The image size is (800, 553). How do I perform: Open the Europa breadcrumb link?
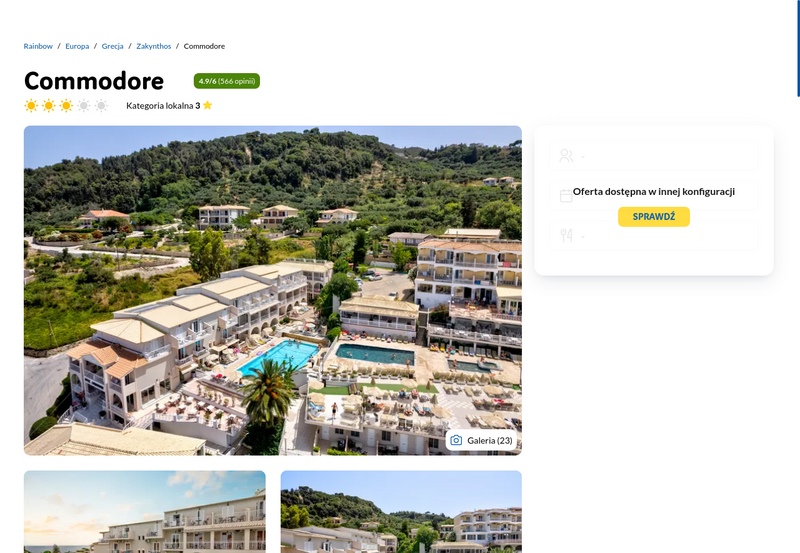(x=77, y=46)
